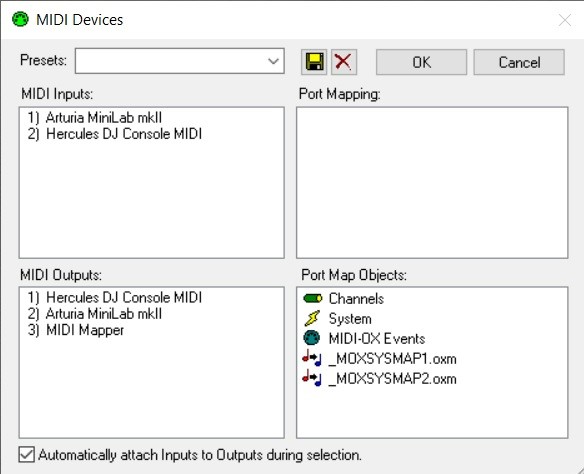Select the Channels port map icon
Screen dimensions: 584x474
(x=312, y=299)
